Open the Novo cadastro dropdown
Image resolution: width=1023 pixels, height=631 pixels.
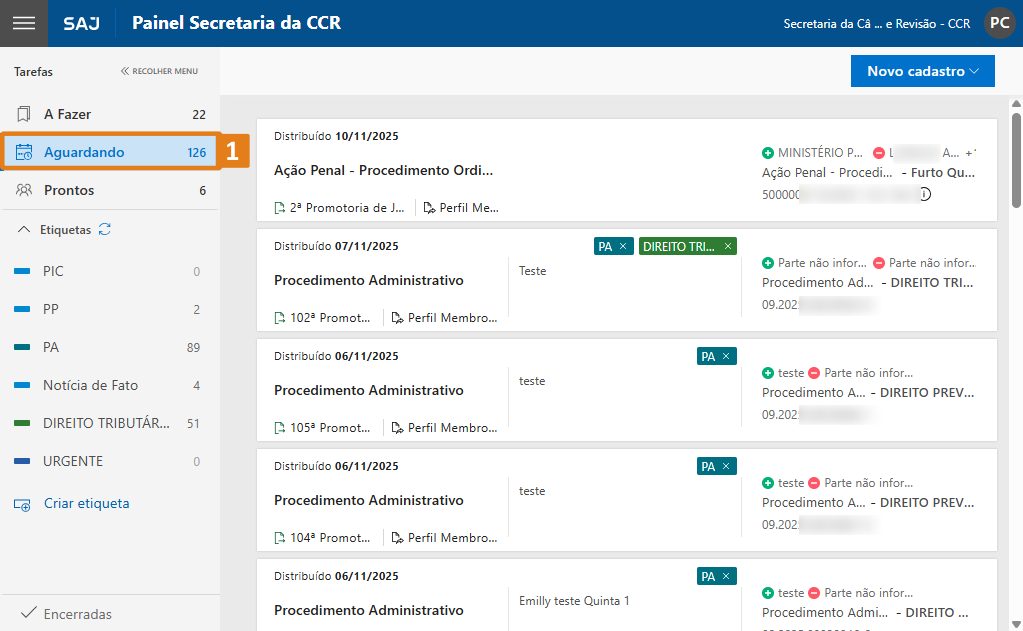(x=921, y=70)
